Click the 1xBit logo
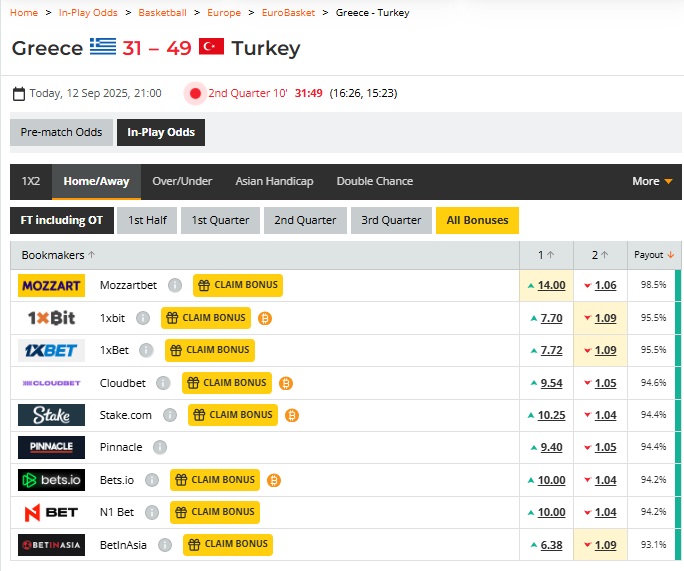Image resolution: width=684 pixels, height=571 pixels. 51,318
